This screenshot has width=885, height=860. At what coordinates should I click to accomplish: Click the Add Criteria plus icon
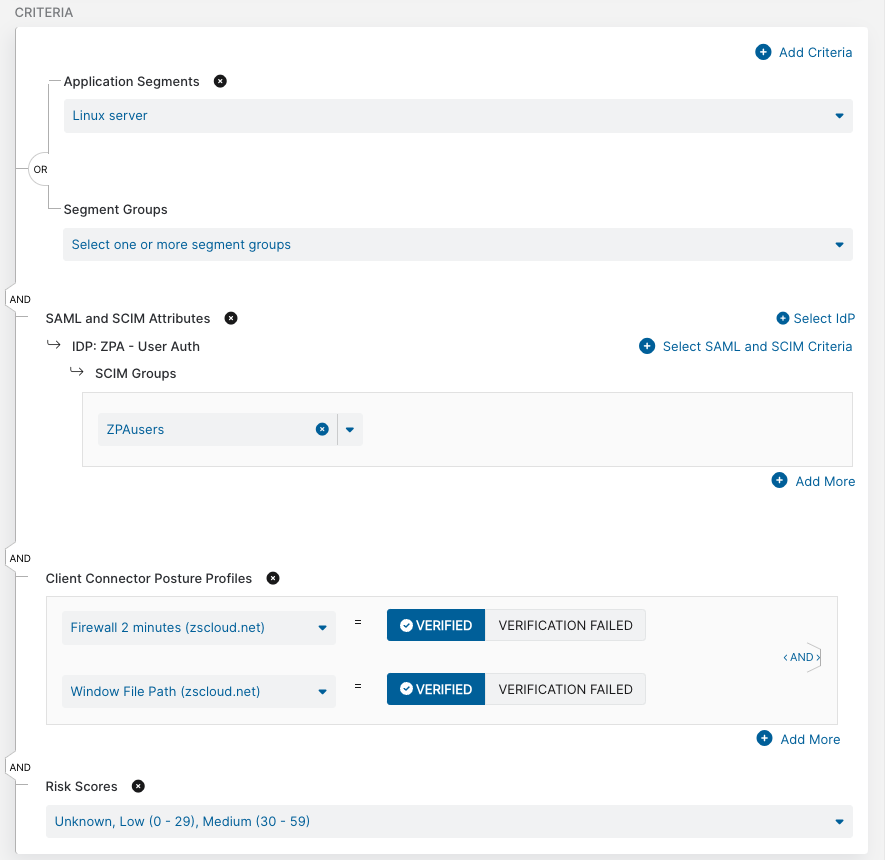(x=763, y=52)
